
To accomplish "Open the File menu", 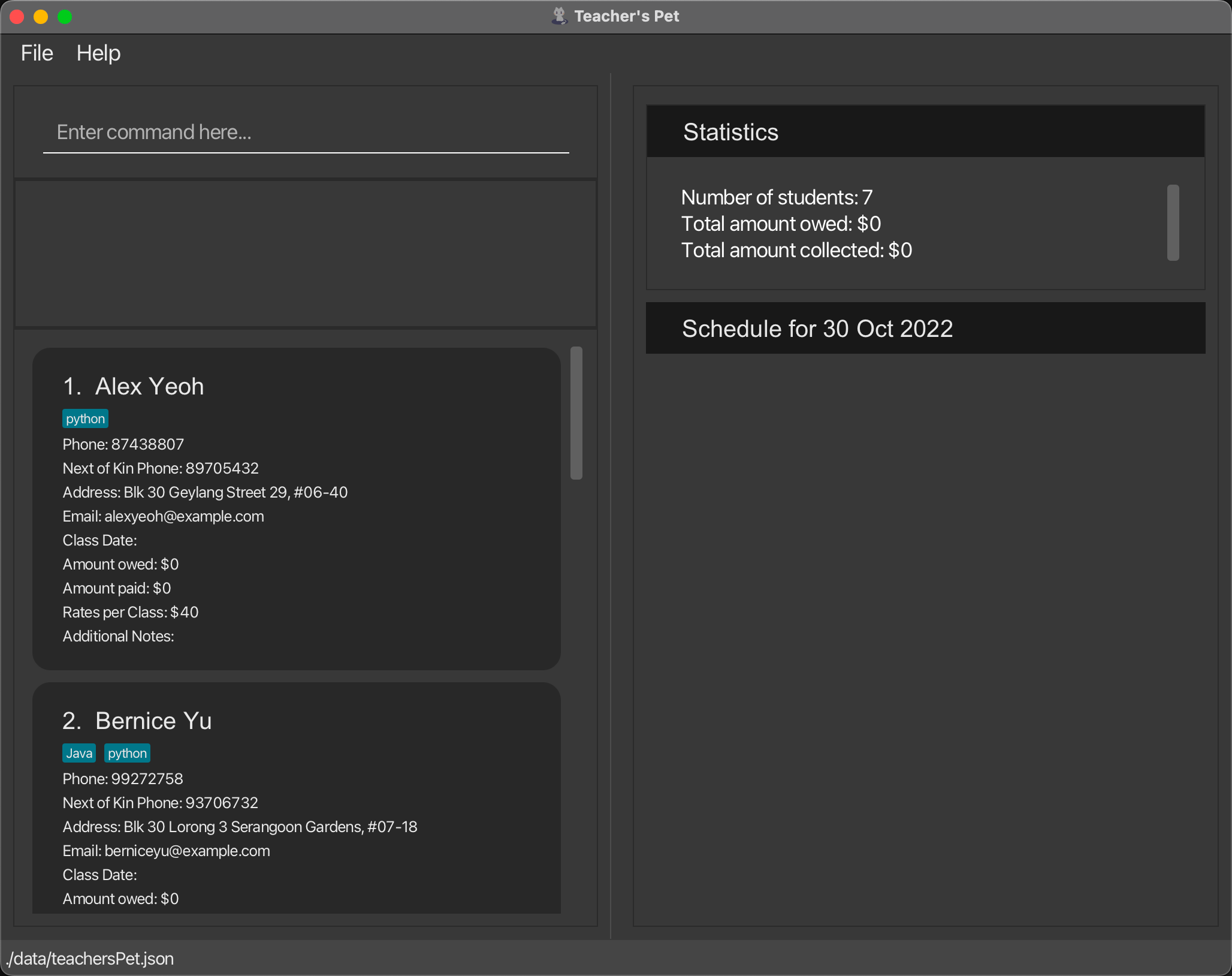I will click(x=37, y=53).
